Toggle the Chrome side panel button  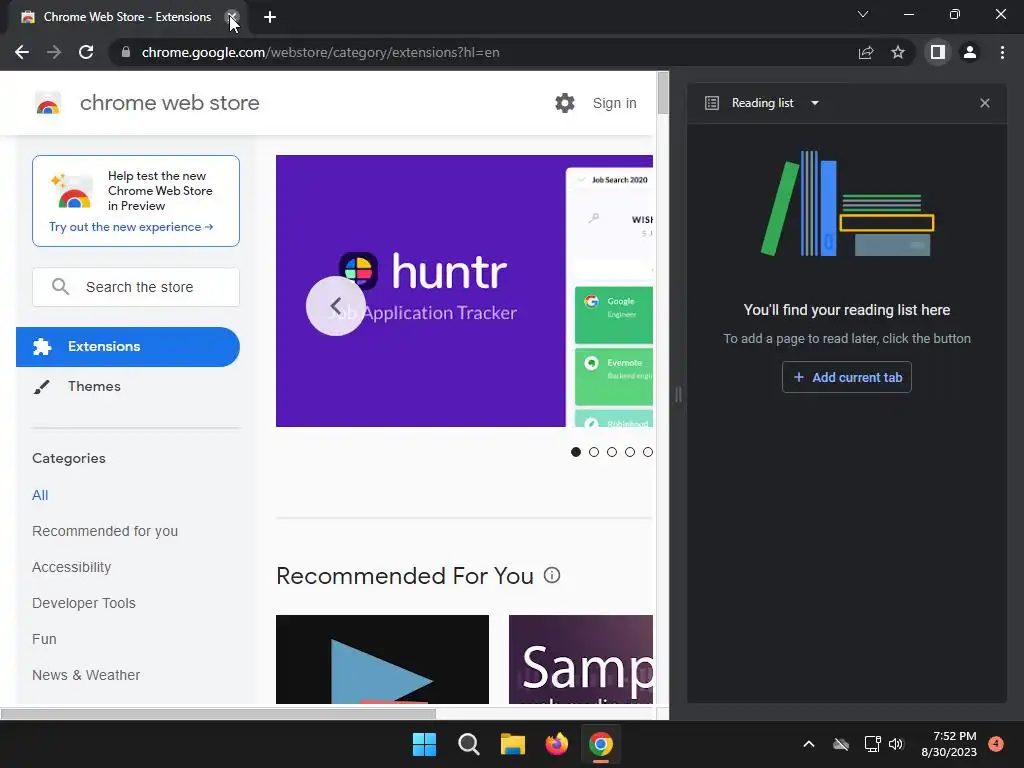coord(938,52)
